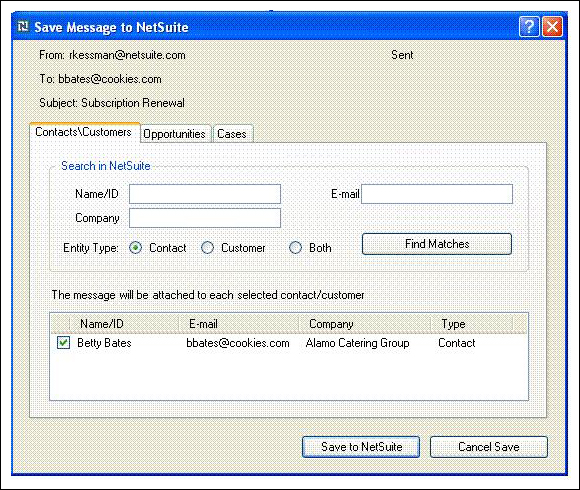Click the Search in NetSuite group label
The width and height of the screenshot is (580, 490).
(x=106, y=166)
